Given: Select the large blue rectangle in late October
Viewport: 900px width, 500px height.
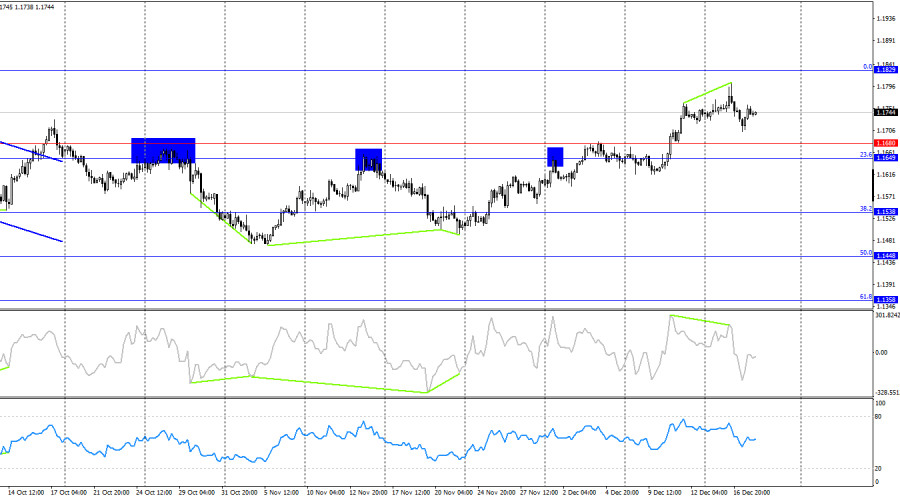Looking at the screenshot, I should pyautogui.click(x=163, y=150).
